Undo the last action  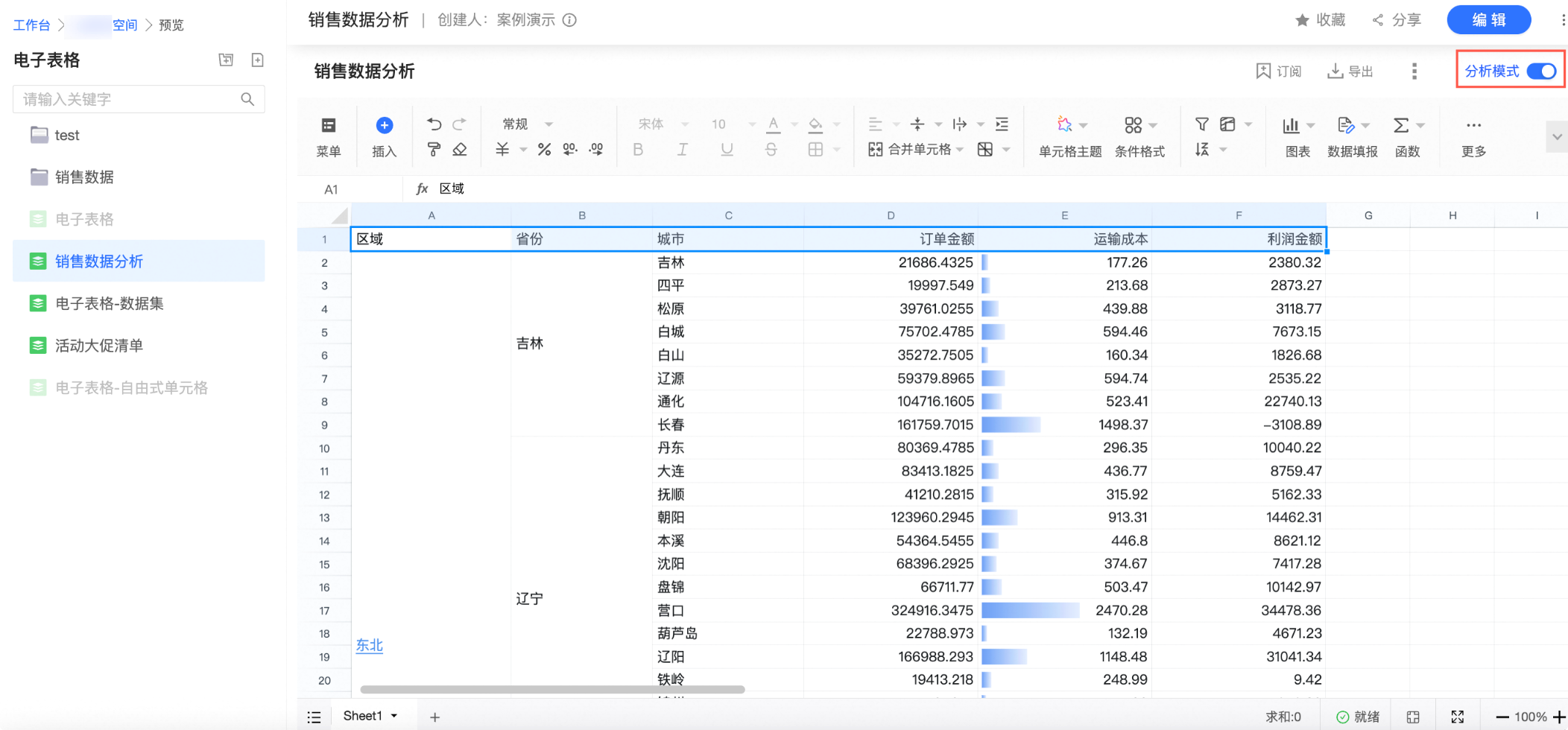coord(434,124)
